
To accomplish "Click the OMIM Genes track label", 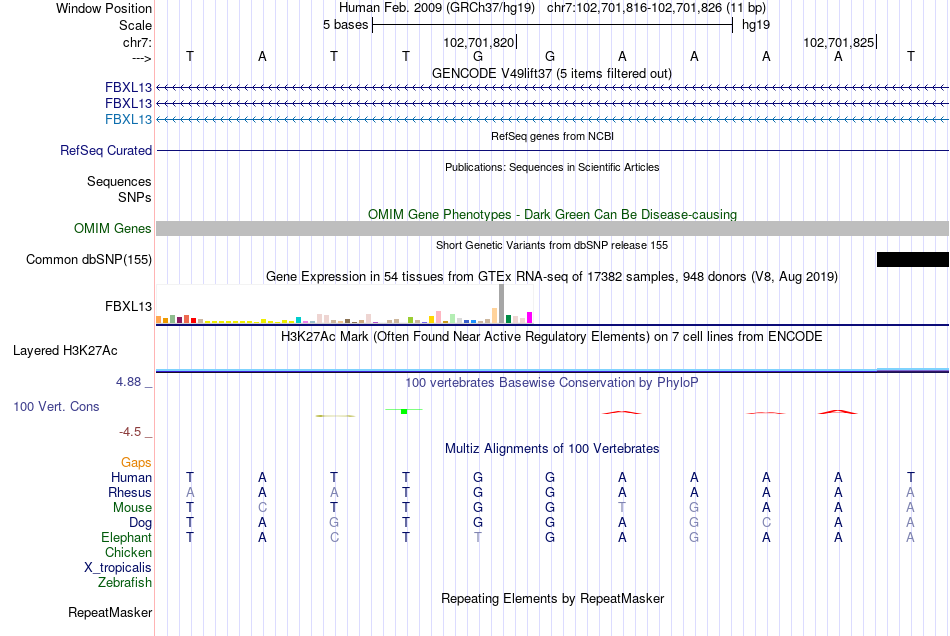I will 112,228.
